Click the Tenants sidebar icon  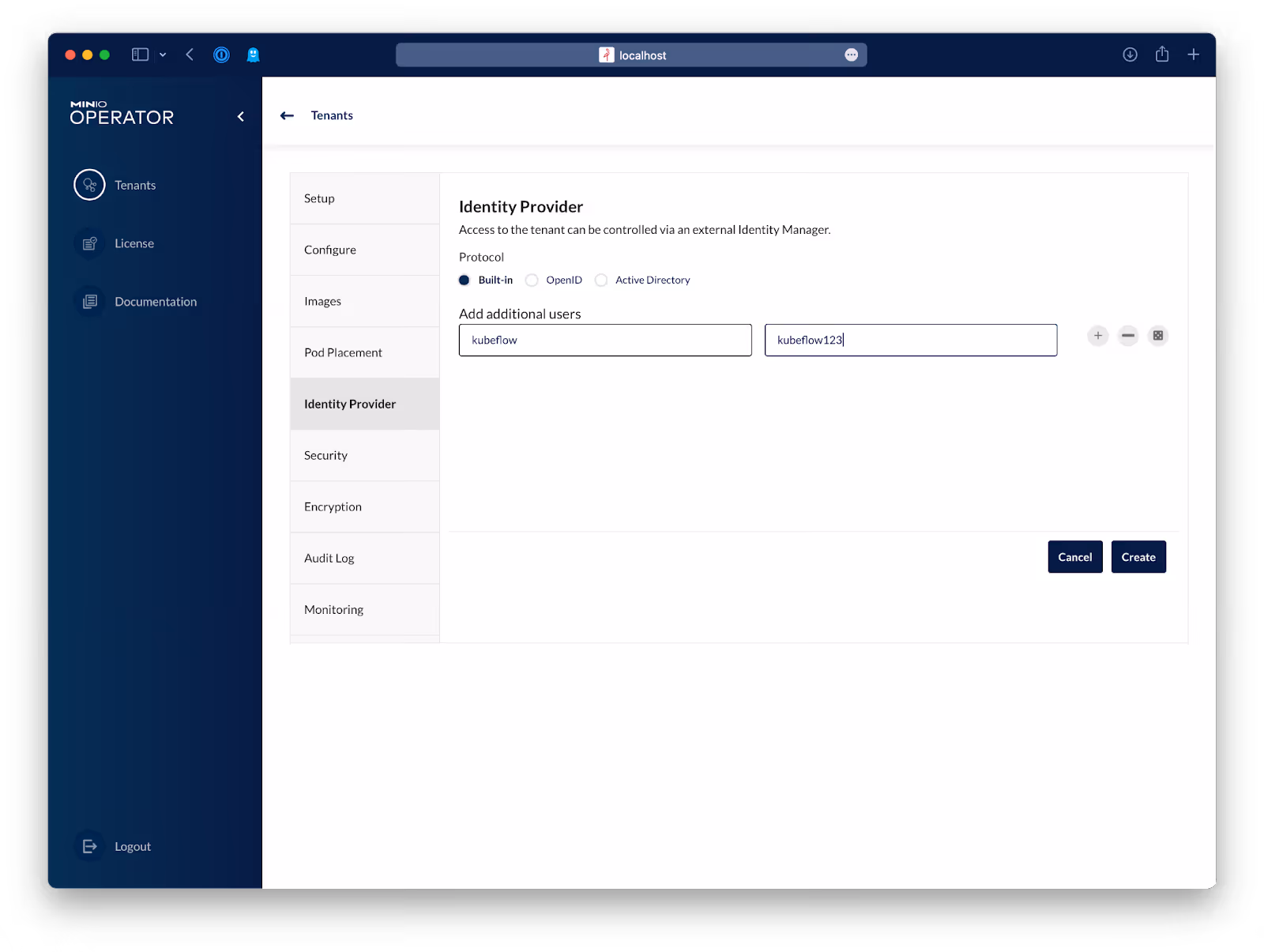pyautogui.click(x=89, y=185)
